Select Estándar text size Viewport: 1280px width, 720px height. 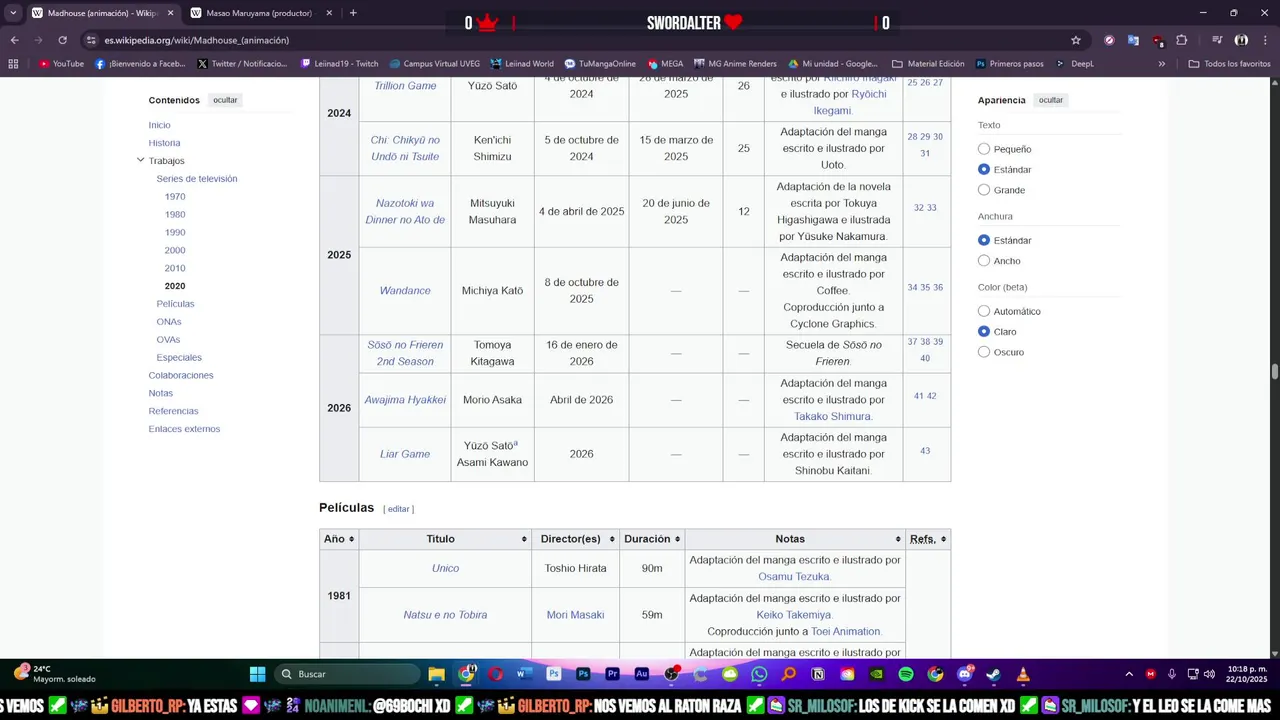tap(984, 169)
